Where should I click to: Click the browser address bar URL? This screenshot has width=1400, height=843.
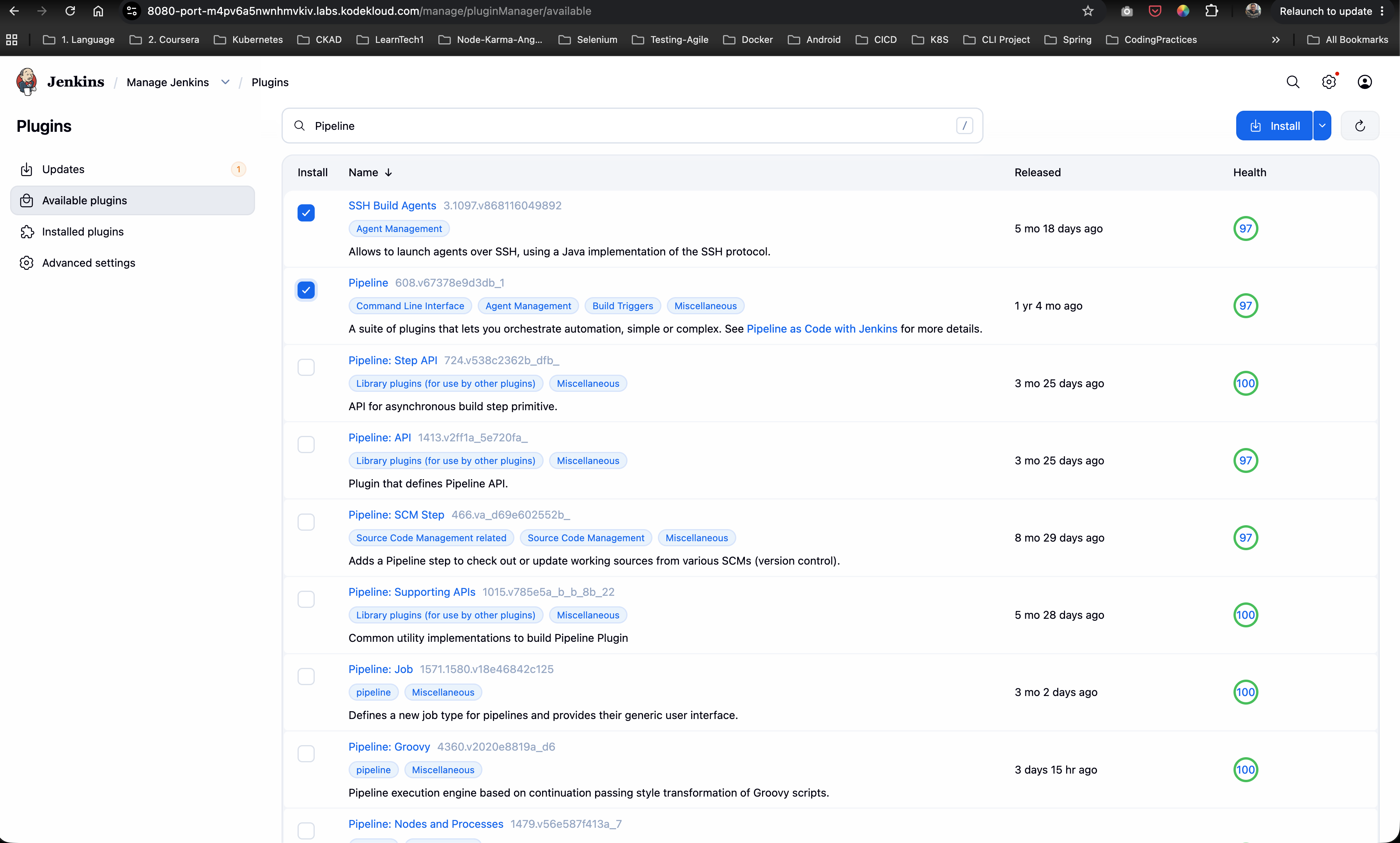click(x=369, y=11)
